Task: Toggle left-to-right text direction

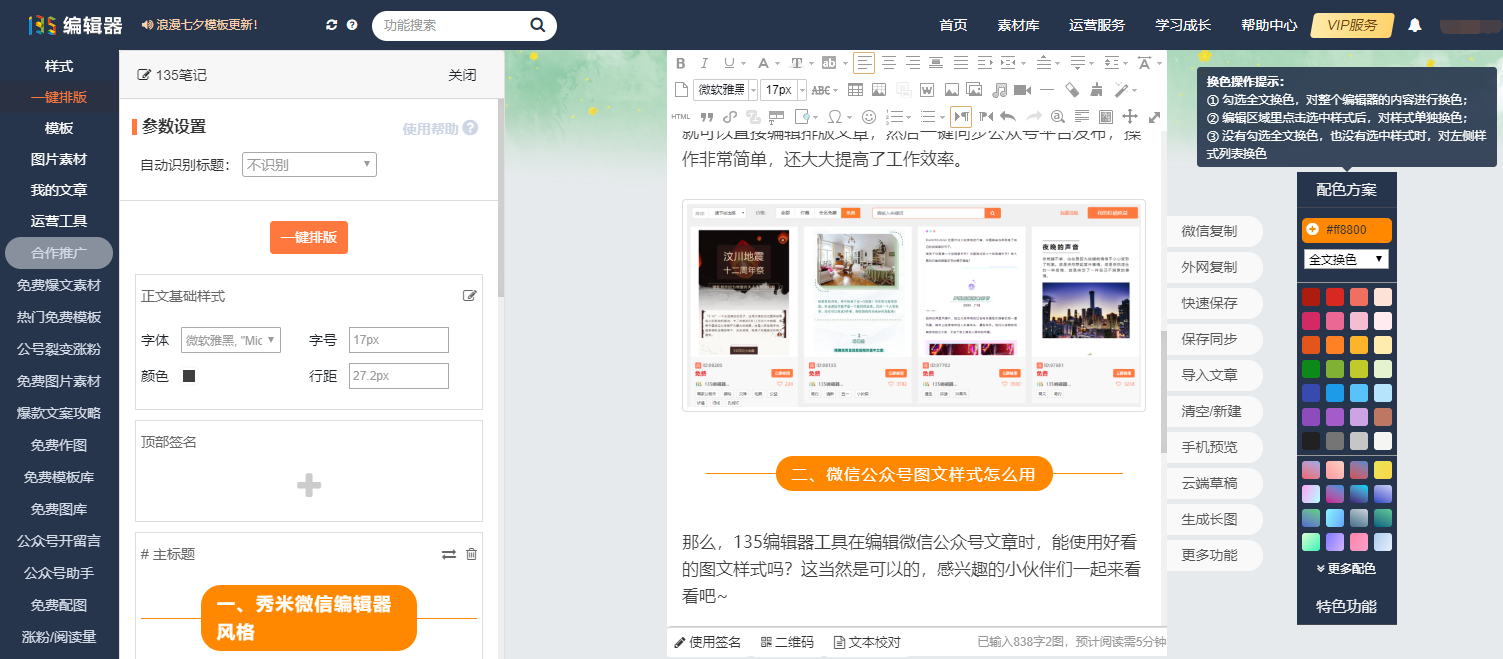Action: [960, 116]
